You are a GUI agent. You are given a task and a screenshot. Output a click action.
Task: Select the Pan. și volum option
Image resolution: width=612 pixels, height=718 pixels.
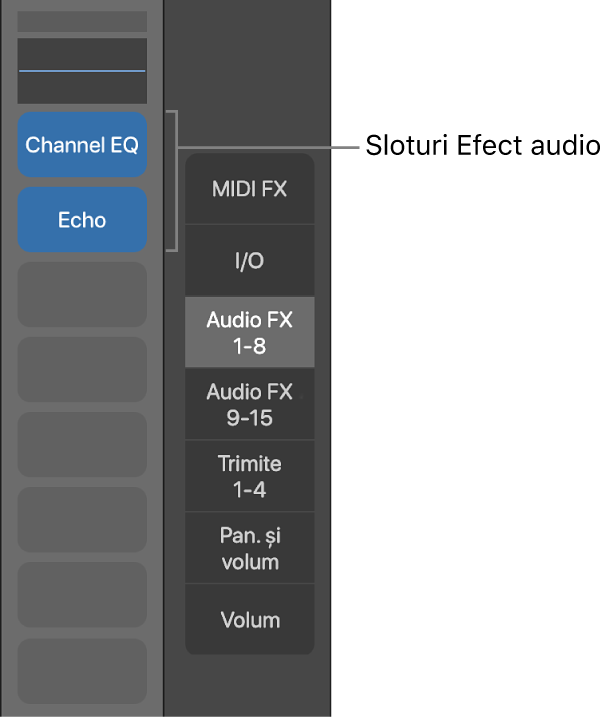pyautogui.click(x=249, y=549)
